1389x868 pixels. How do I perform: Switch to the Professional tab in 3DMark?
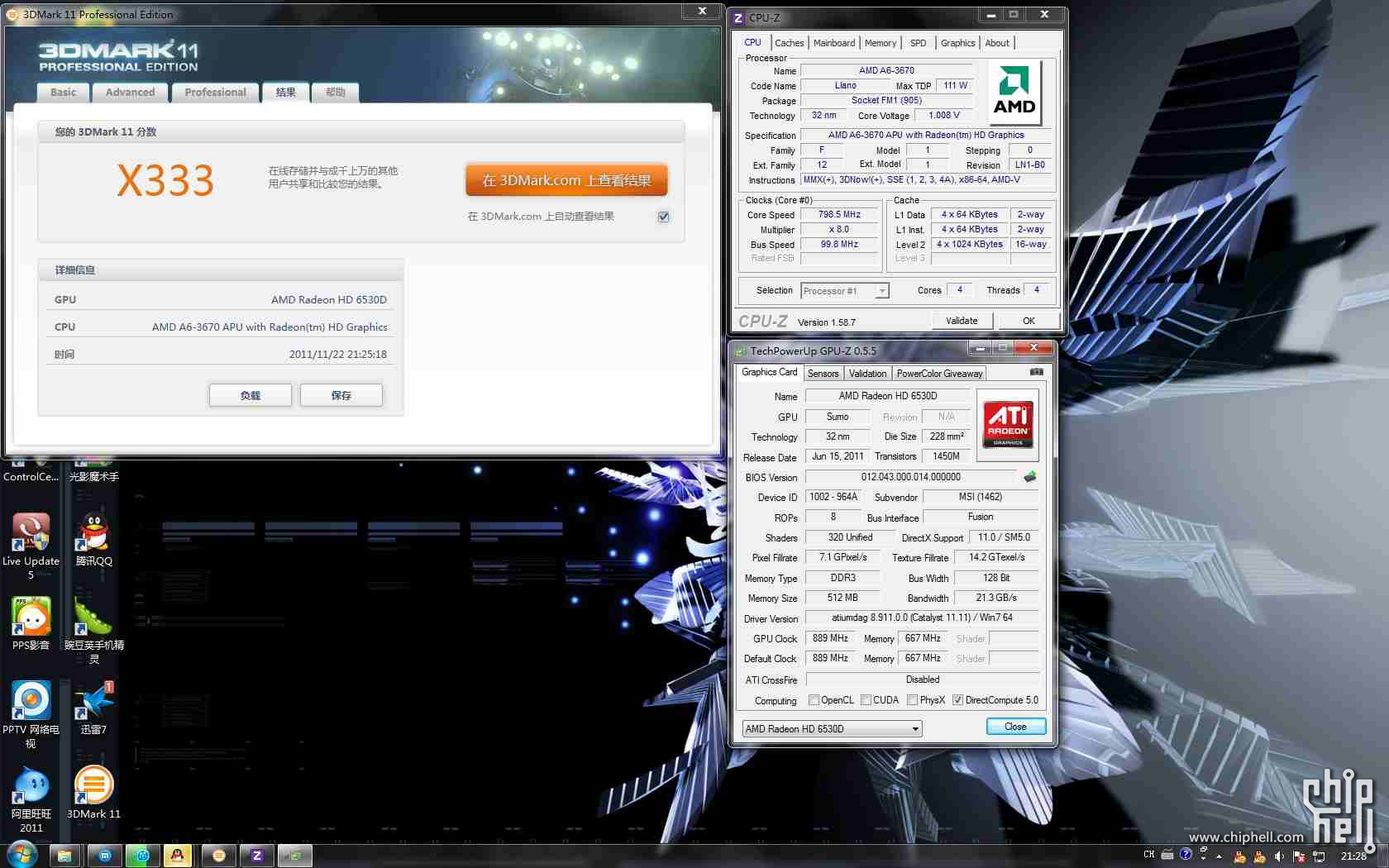click(215, 93)
